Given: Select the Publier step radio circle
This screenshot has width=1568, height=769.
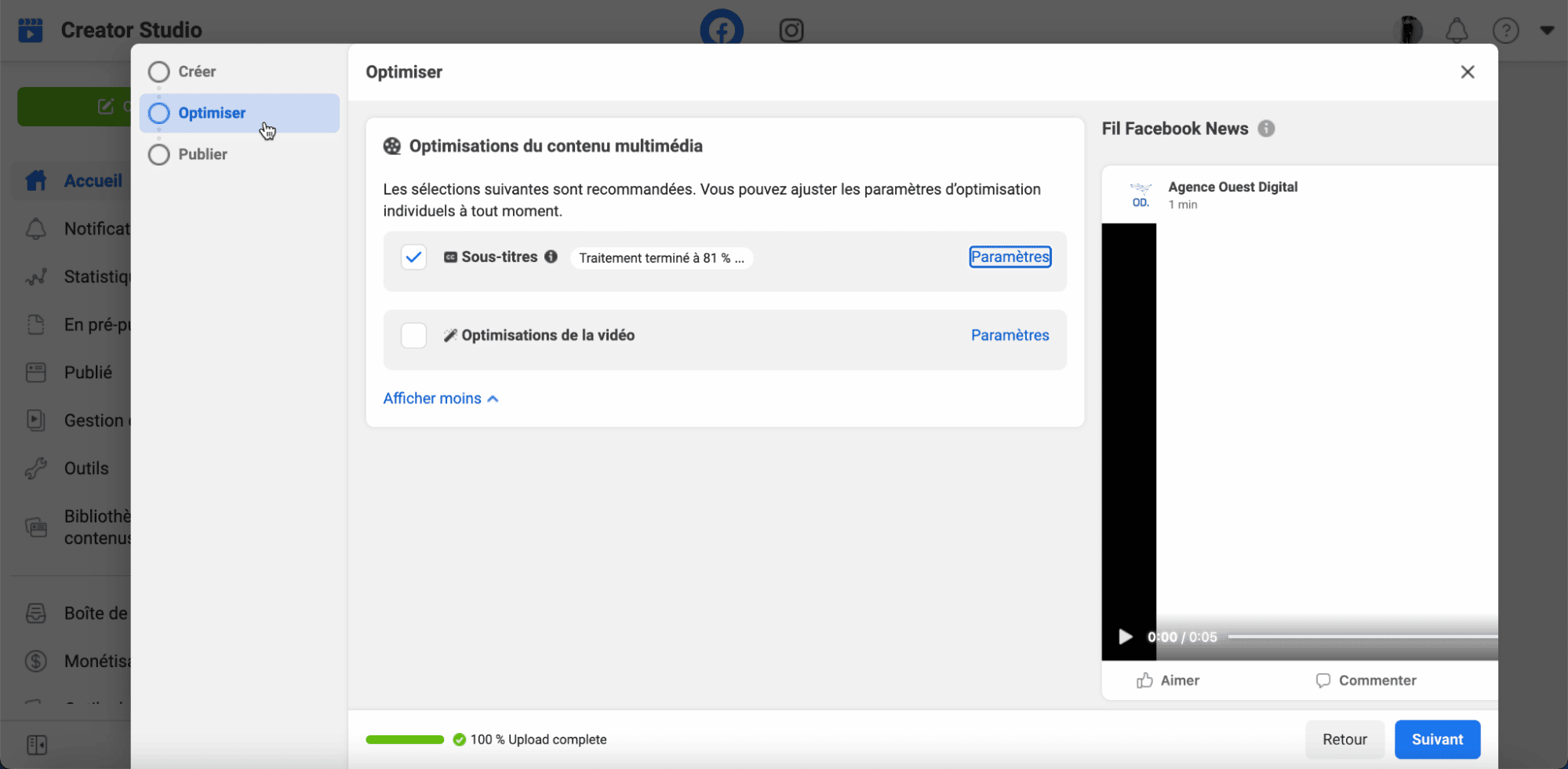Looking at the screenshot, I should point(159,155).
